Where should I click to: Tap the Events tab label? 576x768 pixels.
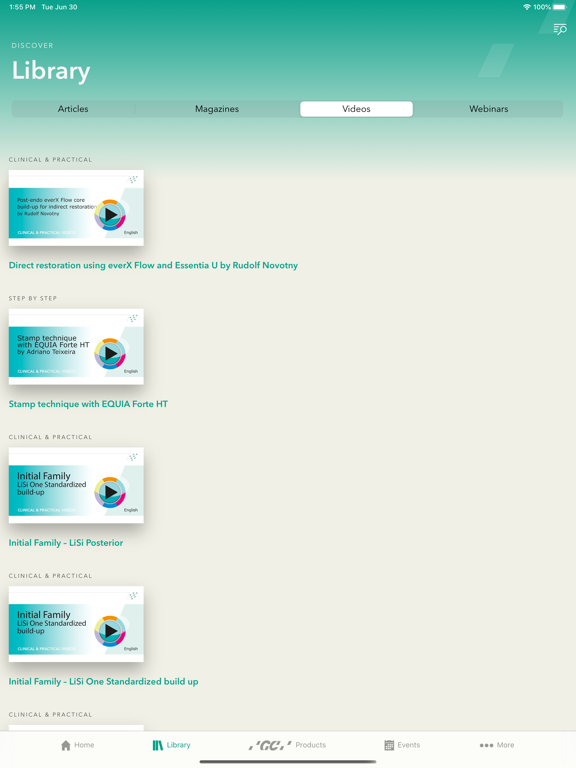point(408,745)
